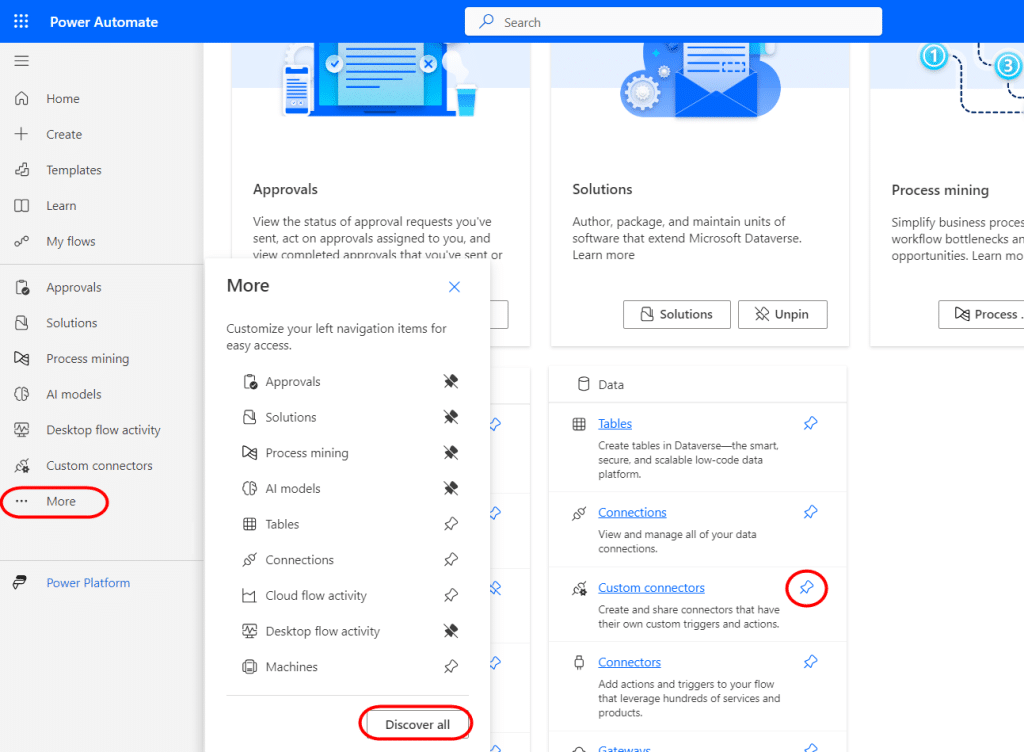The image size is (1024, 752).
Task: Unpin Approvals in the More dialog
Action: point(450,381)
